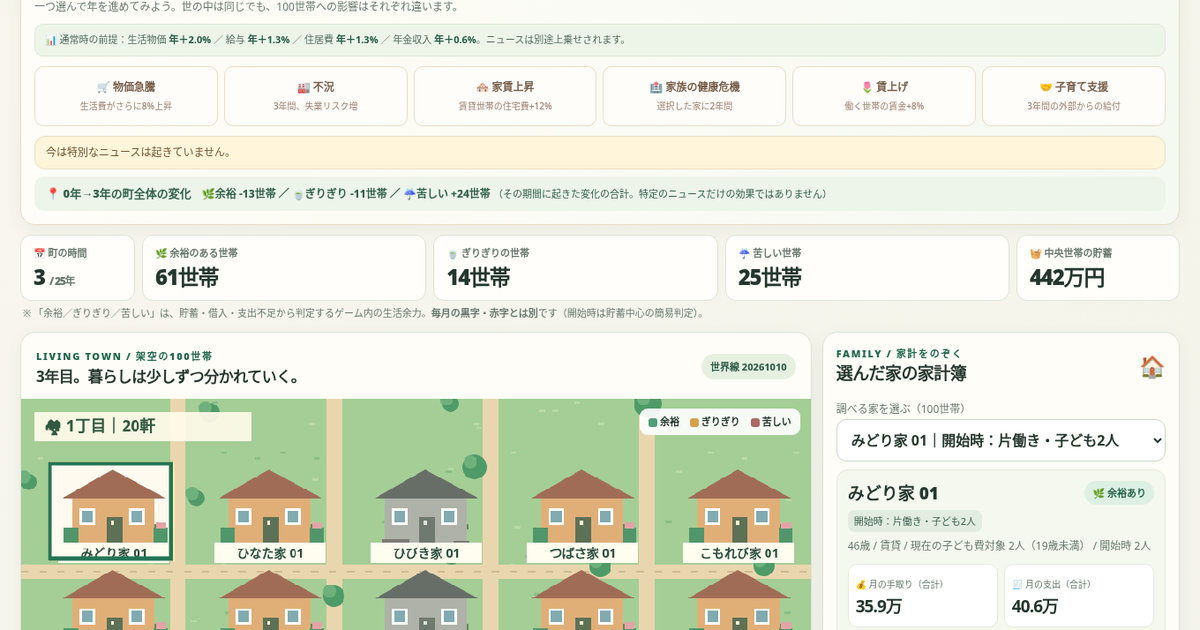
Task: Click the umbrella icon beside 苦しい世帯
Action: 744,254
